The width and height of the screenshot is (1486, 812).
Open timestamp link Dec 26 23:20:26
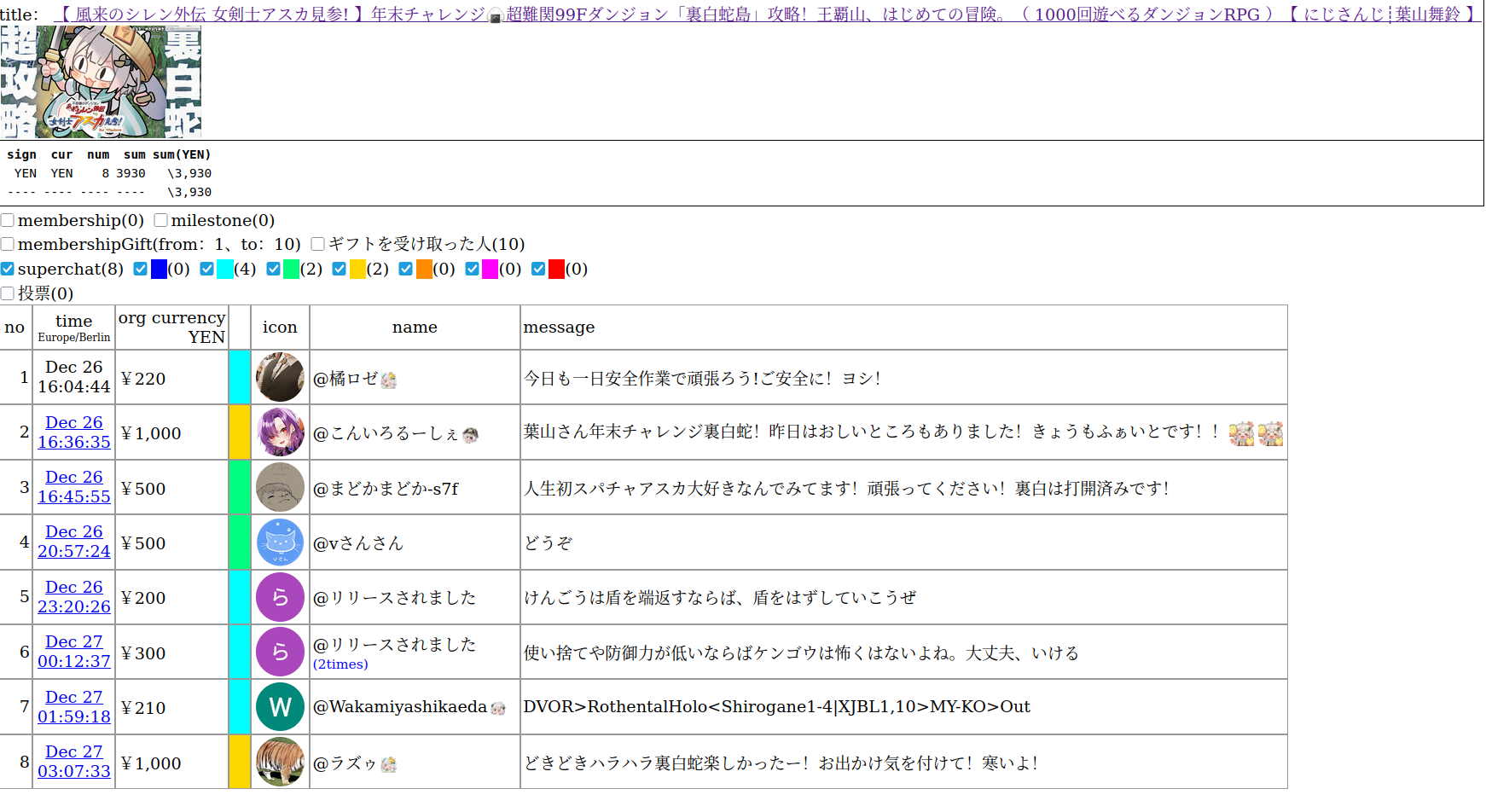click(74, 597)
